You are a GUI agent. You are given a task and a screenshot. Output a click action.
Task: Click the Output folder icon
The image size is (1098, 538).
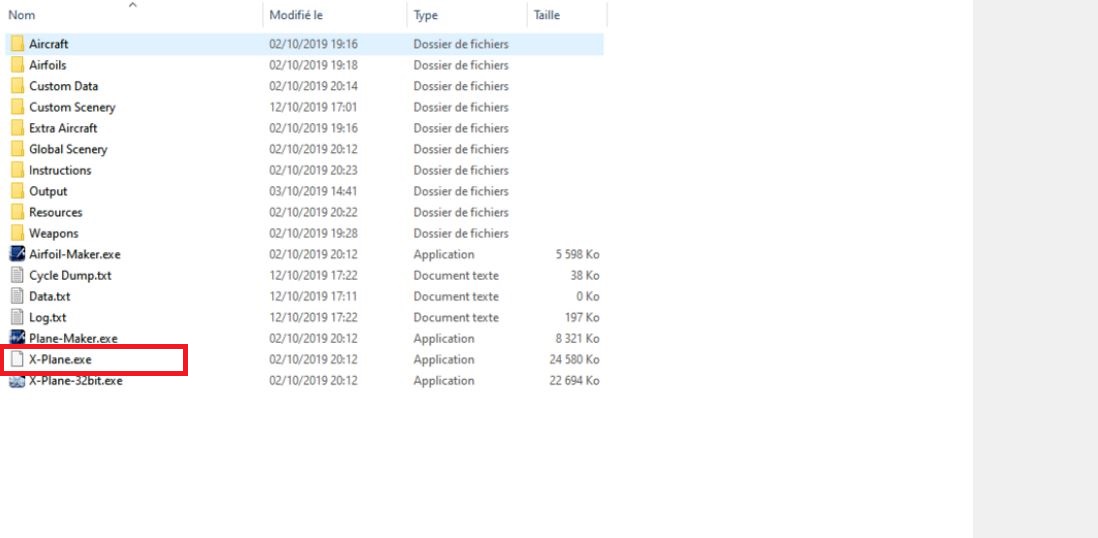click(18, 191)
